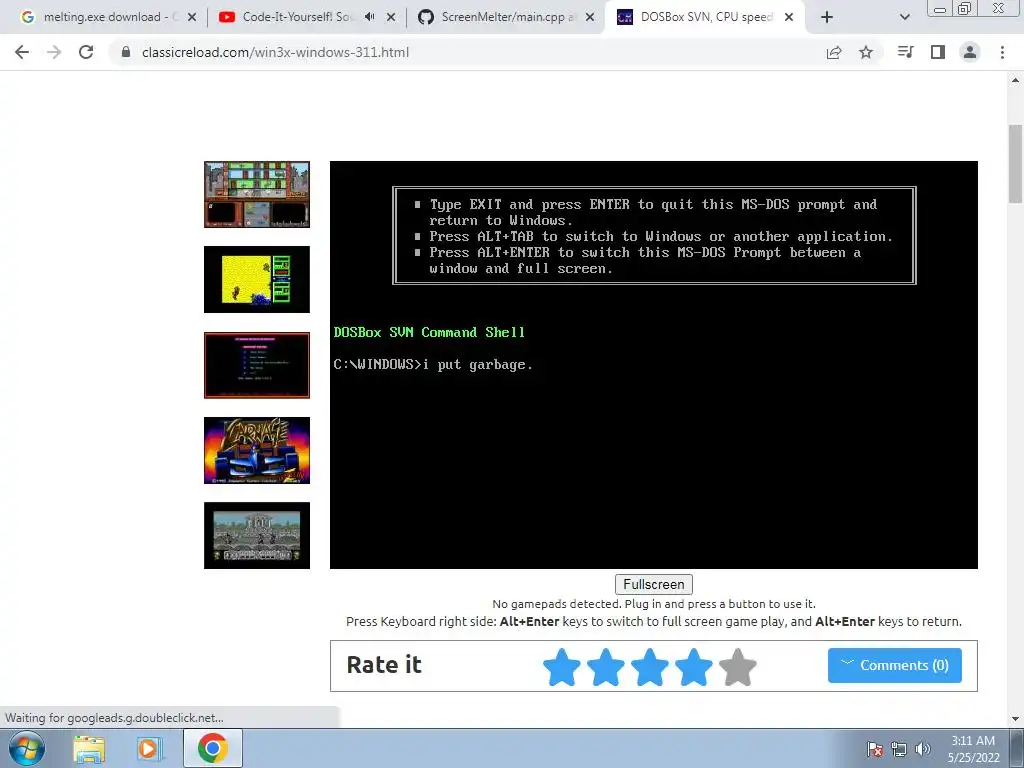Click the Chrome taskbar icon

click(x=213, y=748)
